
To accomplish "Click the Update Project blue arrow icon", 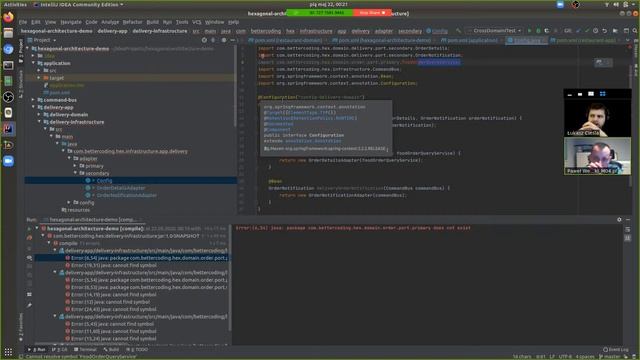I will point(578,31).
